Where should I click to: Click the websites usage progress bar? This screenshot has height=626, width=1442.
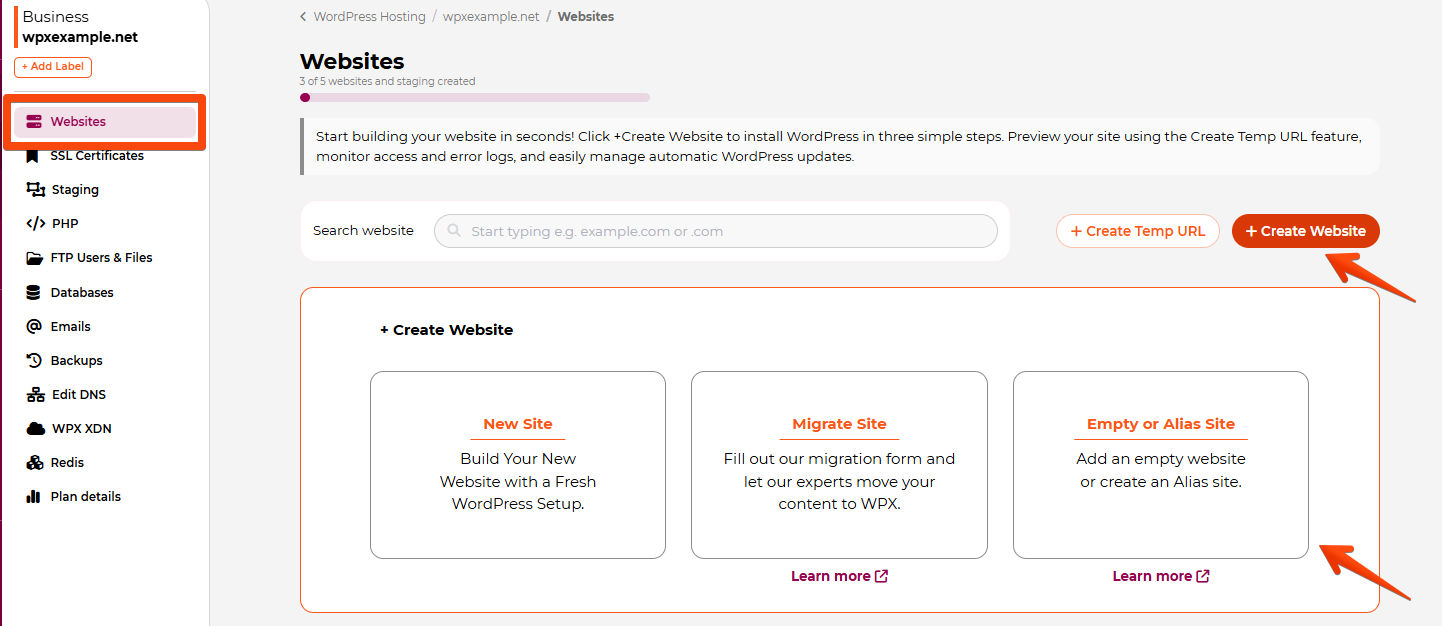click(475, 97)
